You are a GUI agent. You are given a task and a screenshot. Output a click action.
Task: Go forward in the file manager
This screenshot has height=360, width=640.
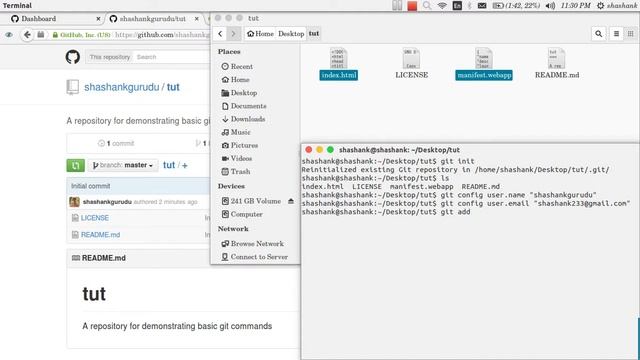(233, 33)
